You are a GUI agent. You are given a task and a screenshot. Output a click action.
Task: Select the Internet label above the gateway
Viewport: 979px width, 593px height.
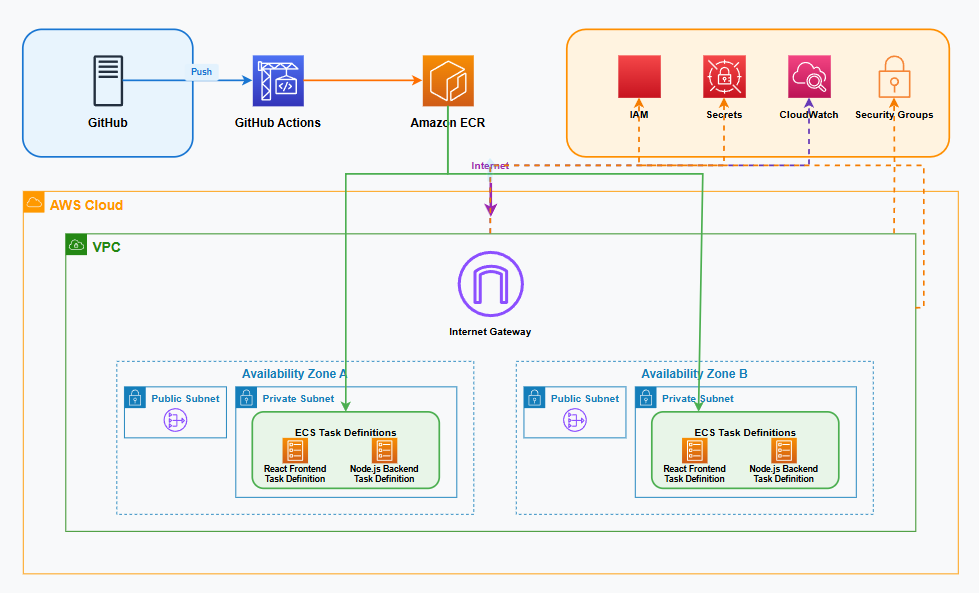tap(490, 165)
